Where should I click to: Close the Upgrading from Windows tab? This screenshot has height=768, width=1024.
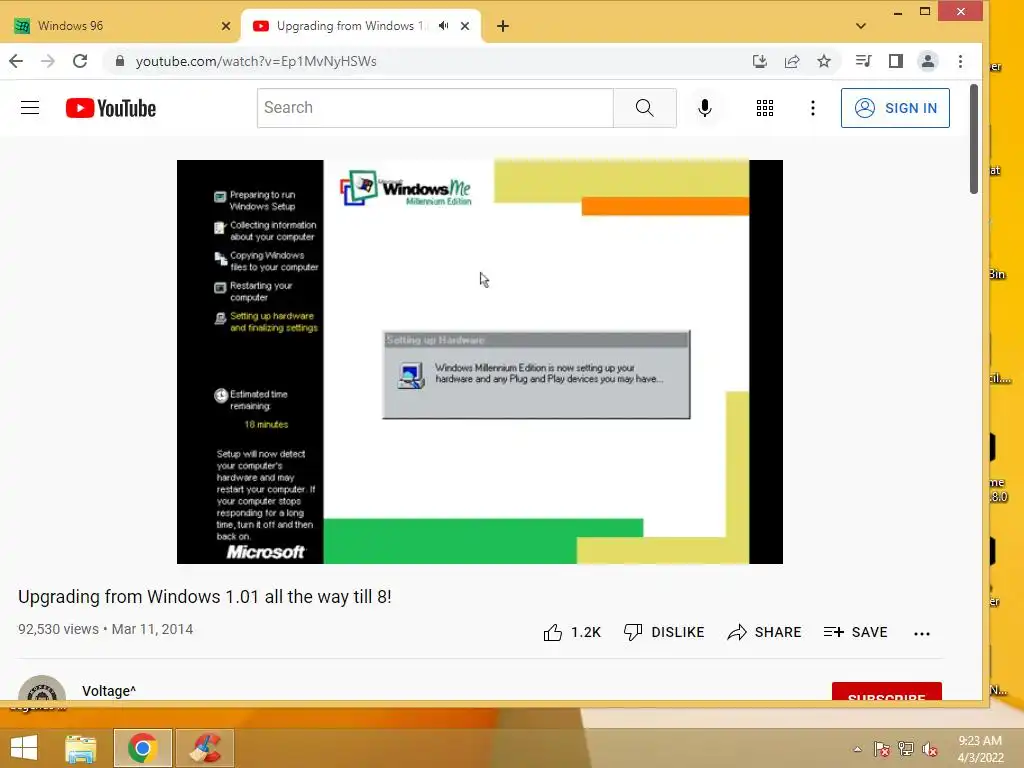click(465, 26)
